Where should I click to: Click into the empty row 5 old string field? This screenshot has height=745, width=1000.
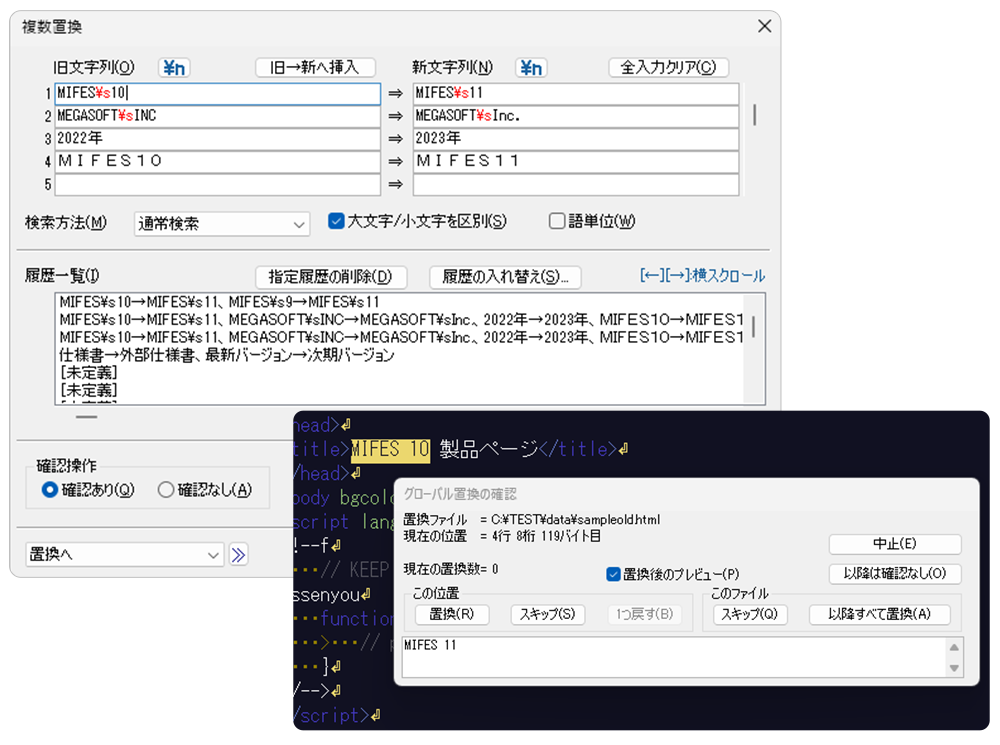tap(217, 185)
